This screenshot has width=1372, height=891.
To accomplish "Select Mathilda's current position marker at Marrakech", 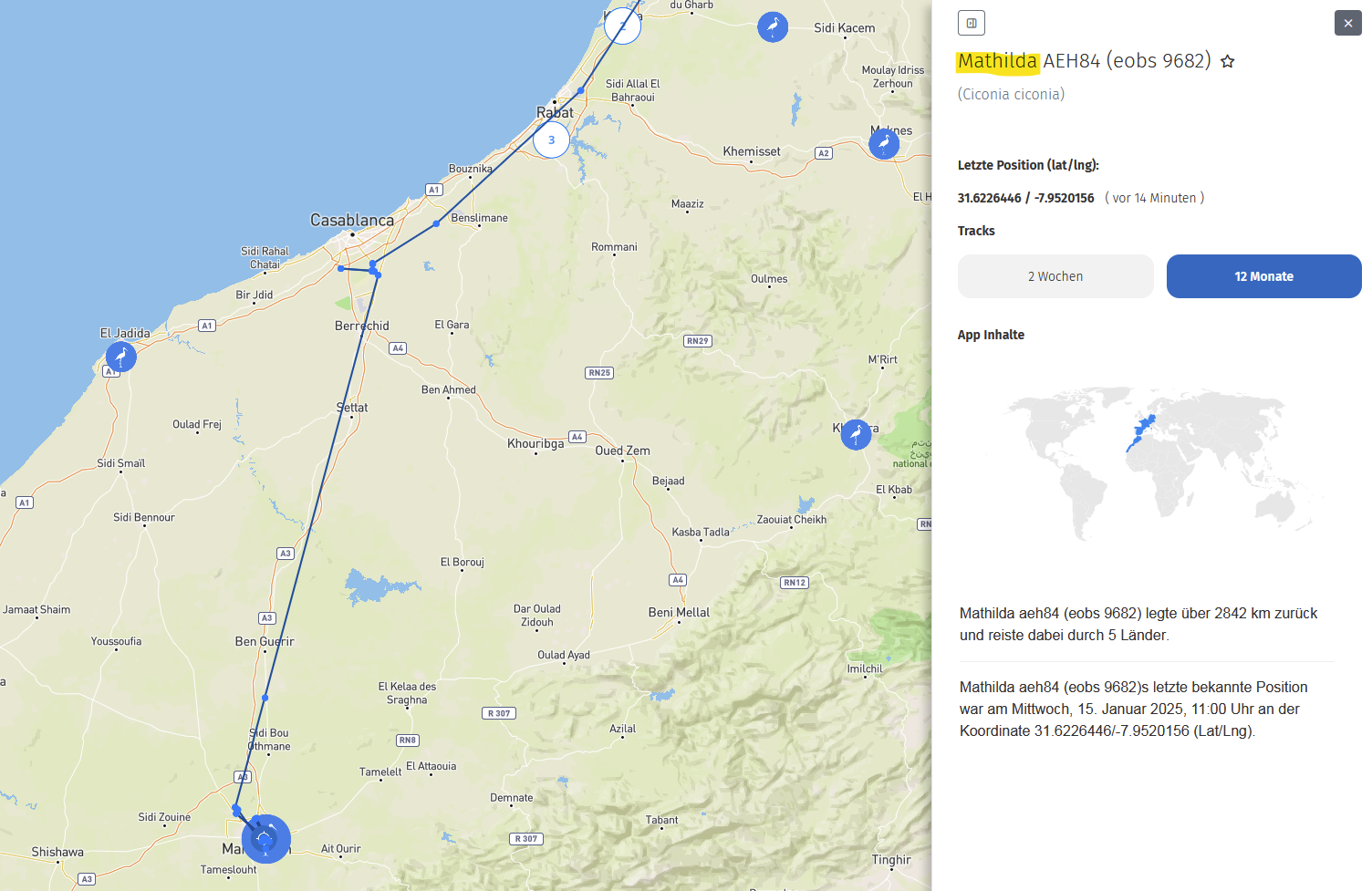I will click(265, 839).
